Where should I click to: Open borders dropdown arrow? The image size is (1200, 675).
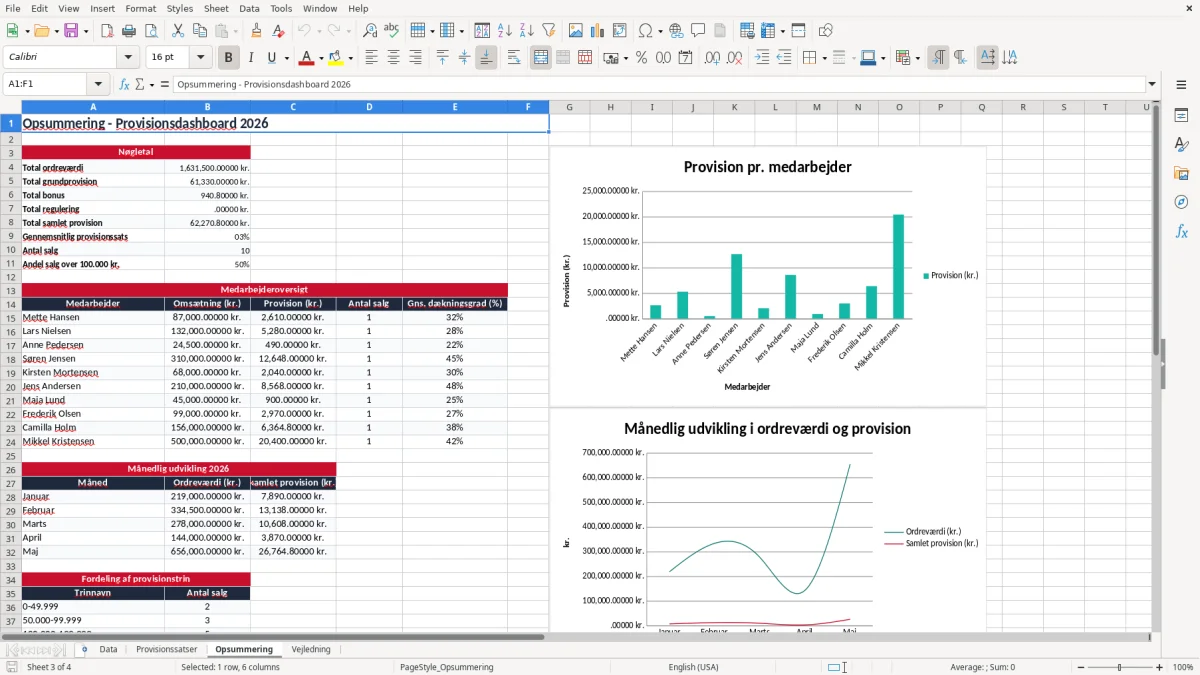(x=825, y=58)
